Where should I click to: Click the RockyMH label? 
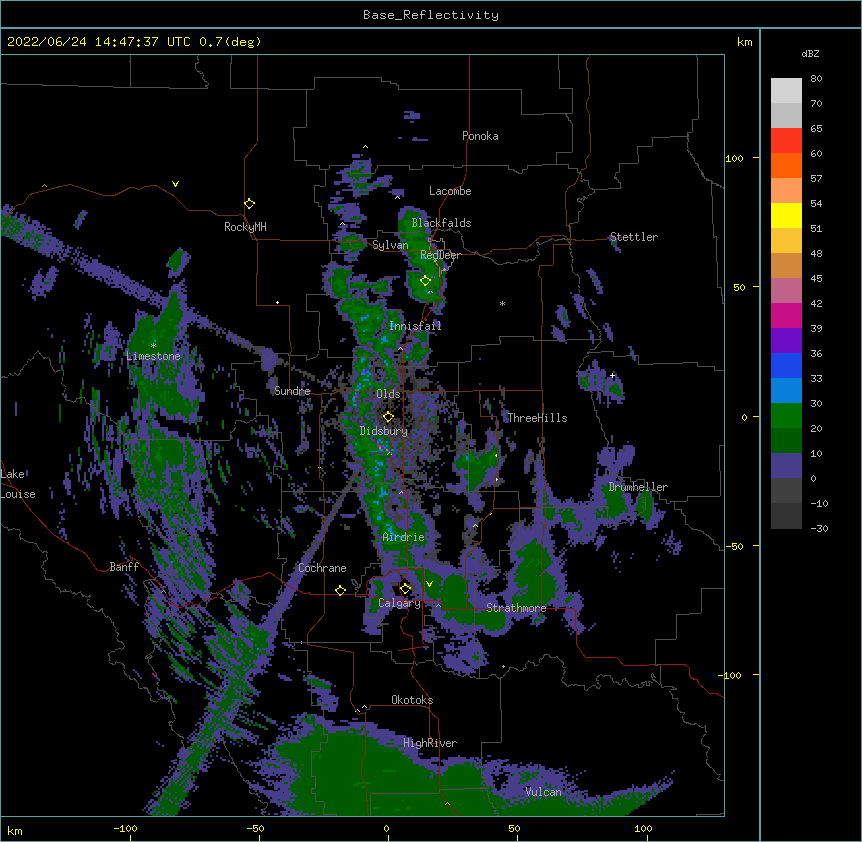245,227
